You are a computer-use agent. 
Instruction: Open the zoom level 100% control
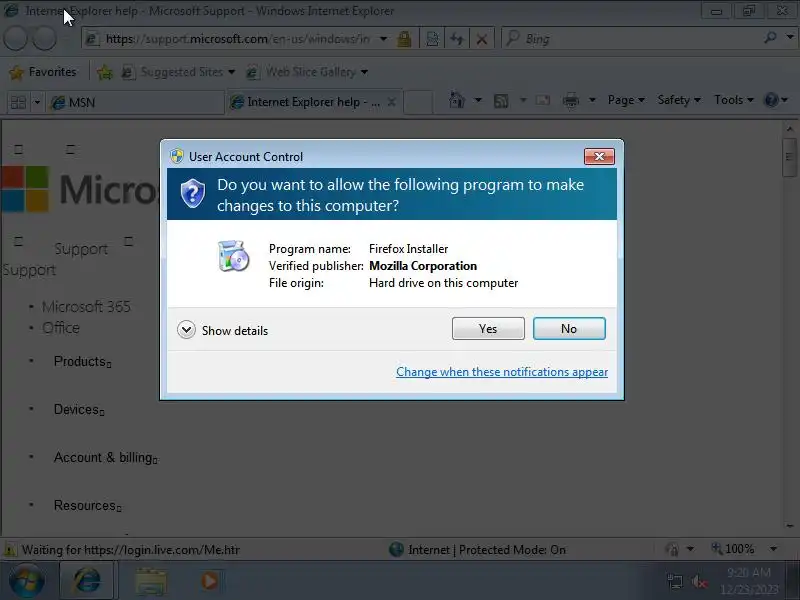[x=744, y=549]
